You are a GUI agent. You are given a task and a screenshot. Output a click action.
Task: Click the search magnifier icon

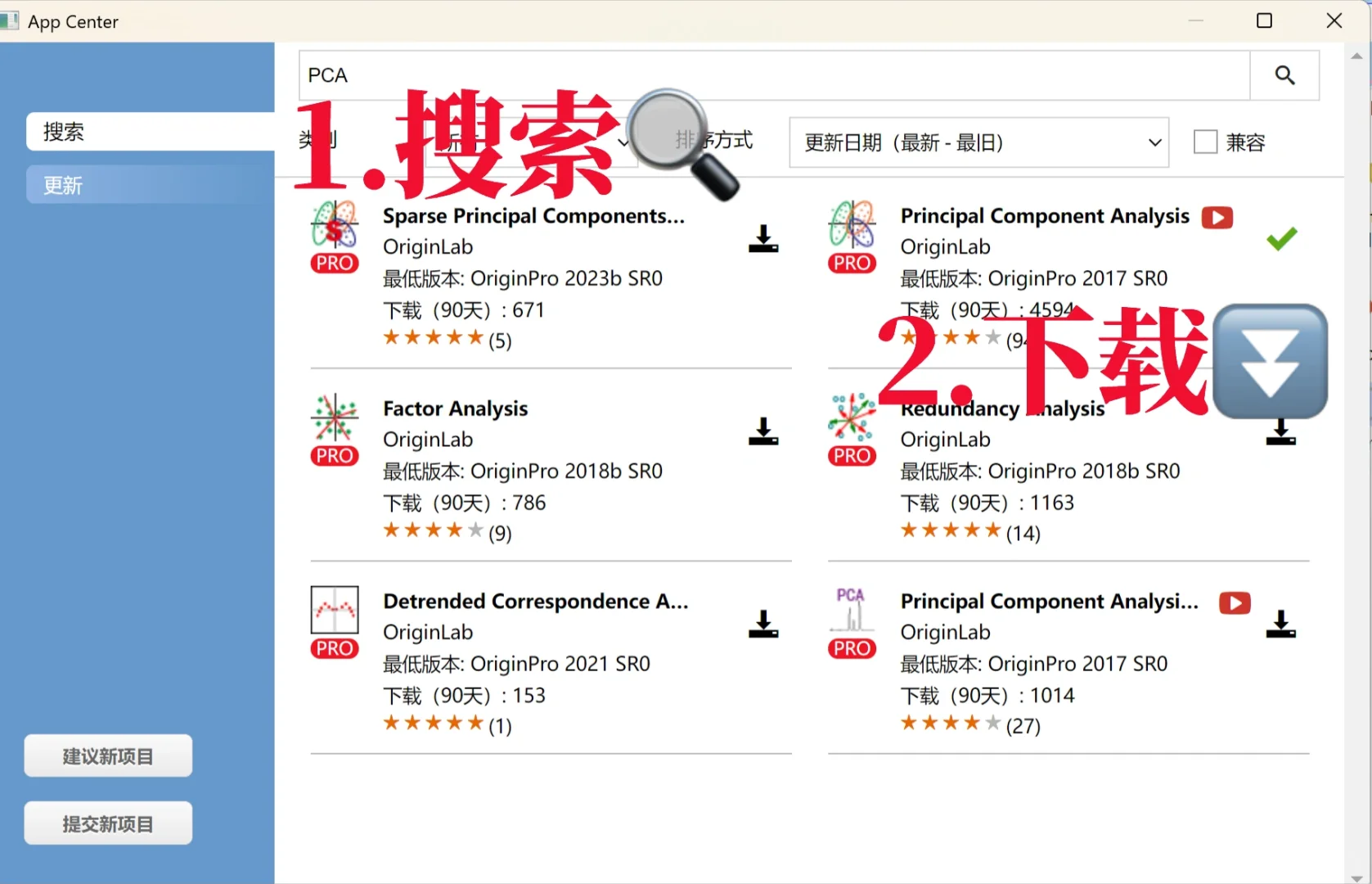(1284, 75)
